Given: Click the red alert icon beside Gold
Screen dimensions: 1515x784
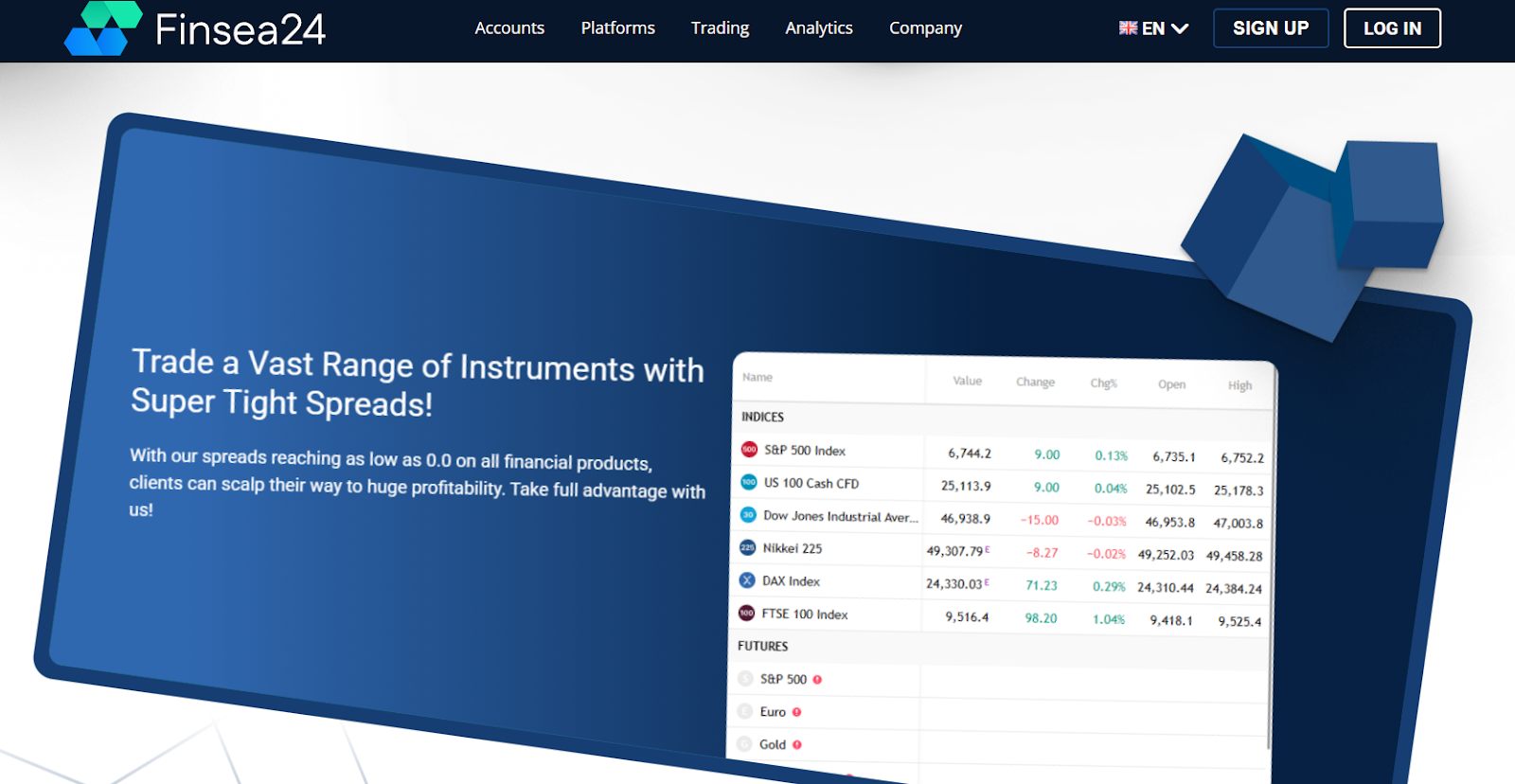Looking at the screenshot, I should point(797,745).
